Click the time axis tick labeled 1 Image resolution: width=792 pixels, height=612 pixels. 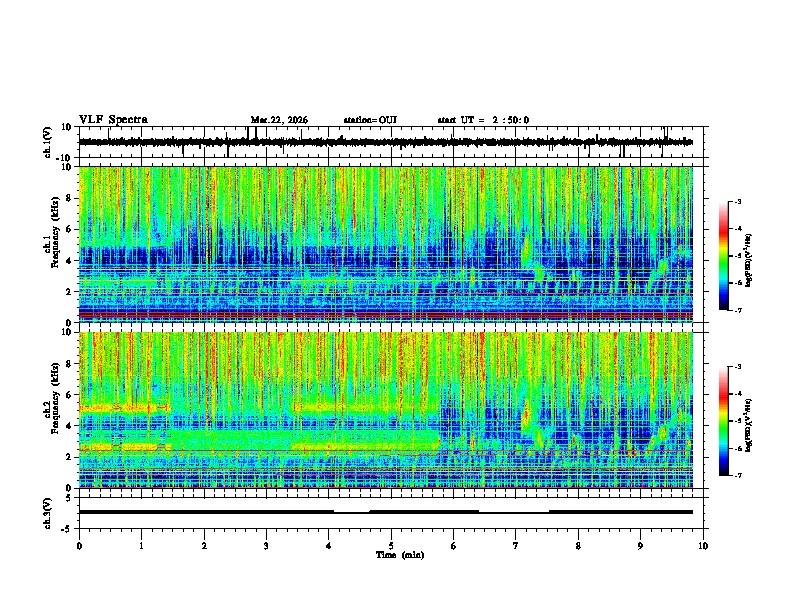tap(141, 546)
